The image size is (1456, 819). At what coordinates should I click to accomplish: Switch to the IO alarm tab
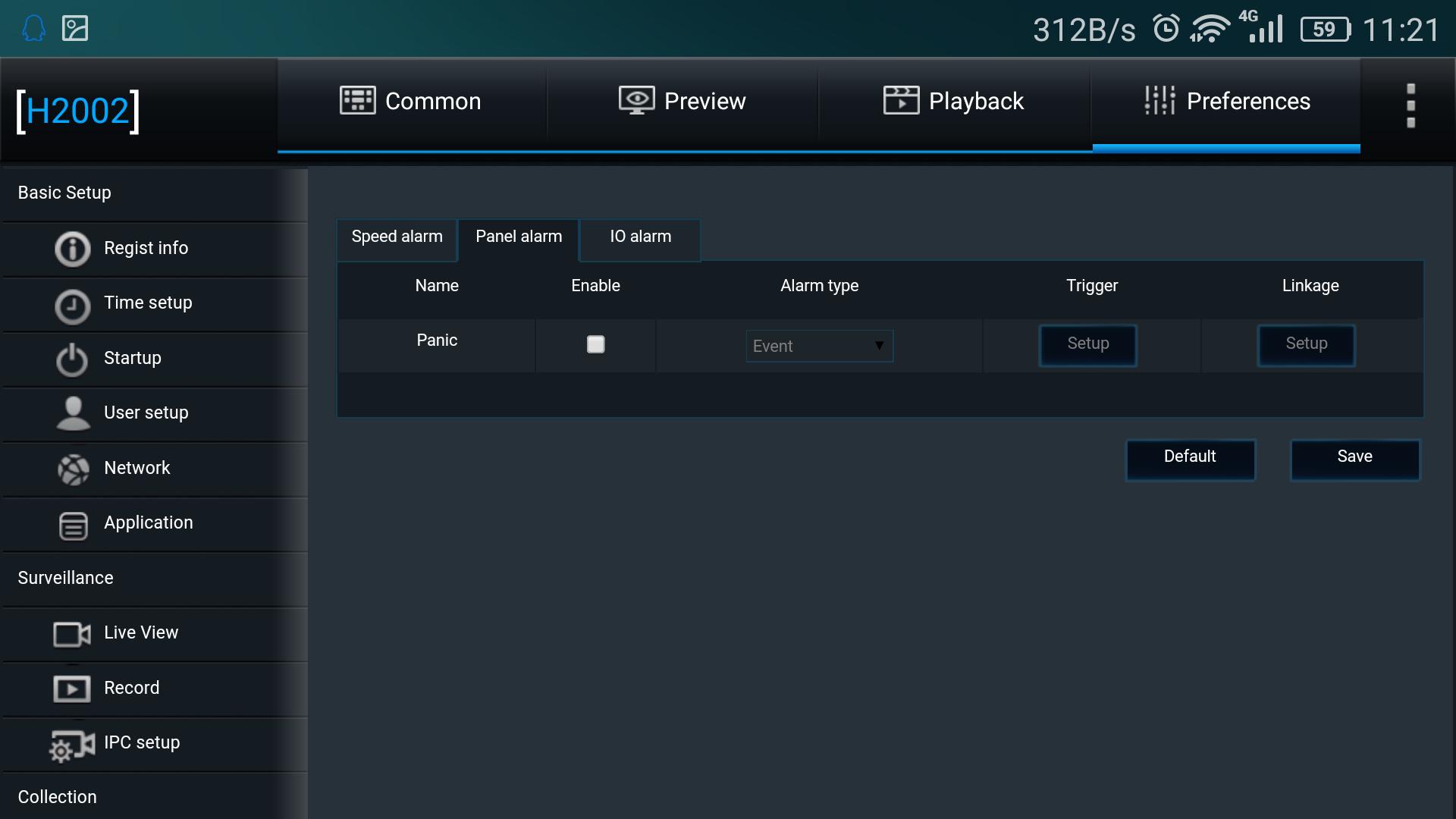tap(640, 237)
